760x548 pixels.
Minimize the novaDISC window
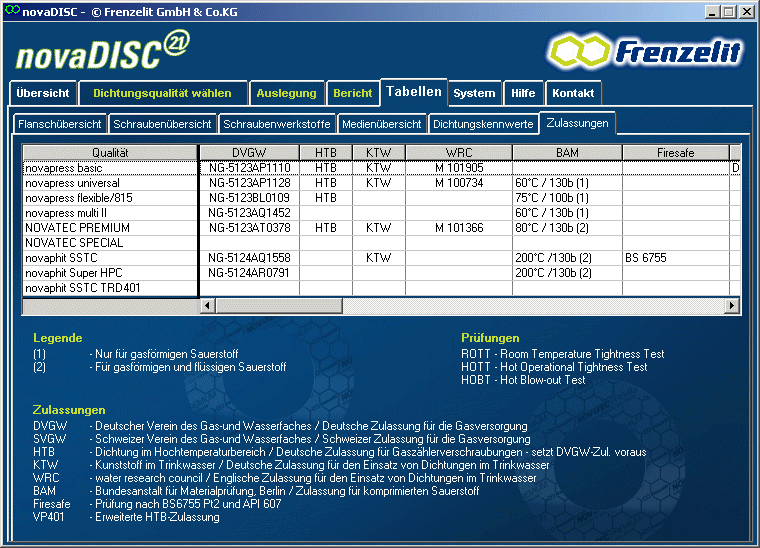click(713, 11)
